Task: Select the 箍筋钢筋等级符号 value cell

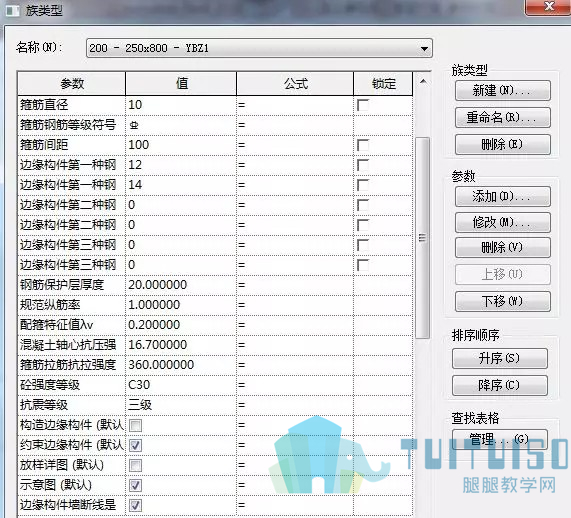Action: coord(181,125)
